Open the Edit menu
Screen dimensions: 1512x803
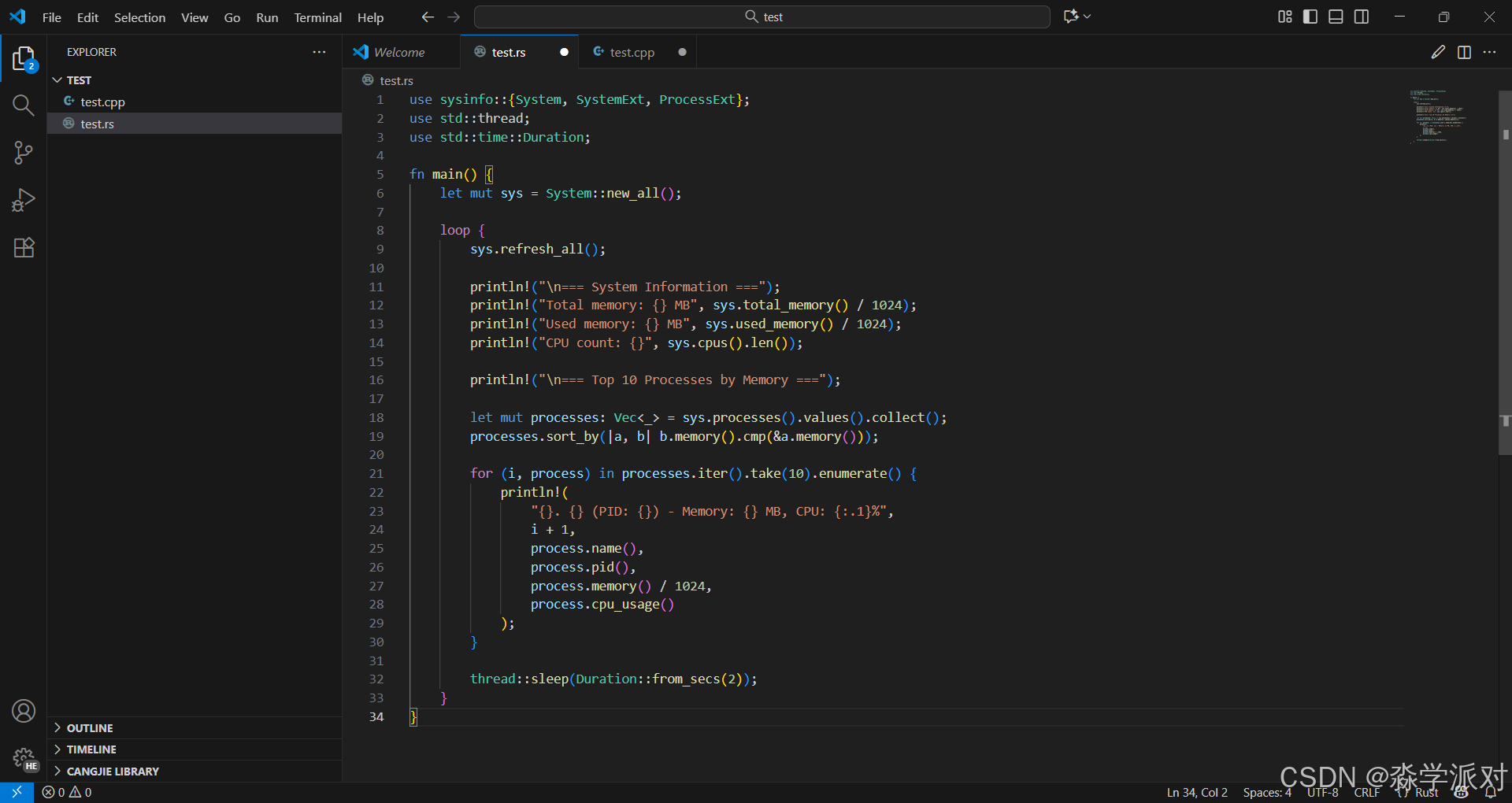coord(87,17)
